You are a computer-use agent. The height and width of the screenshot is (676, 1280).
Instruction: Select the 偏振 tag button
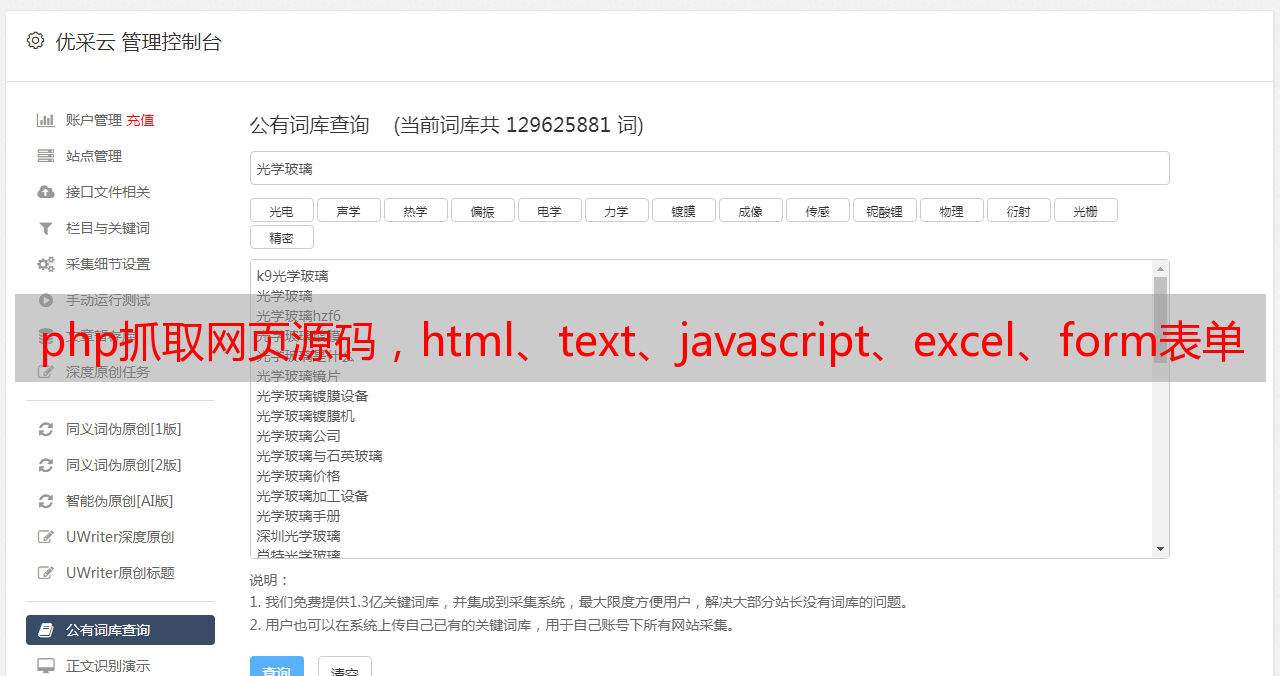[x=482, y=211]
